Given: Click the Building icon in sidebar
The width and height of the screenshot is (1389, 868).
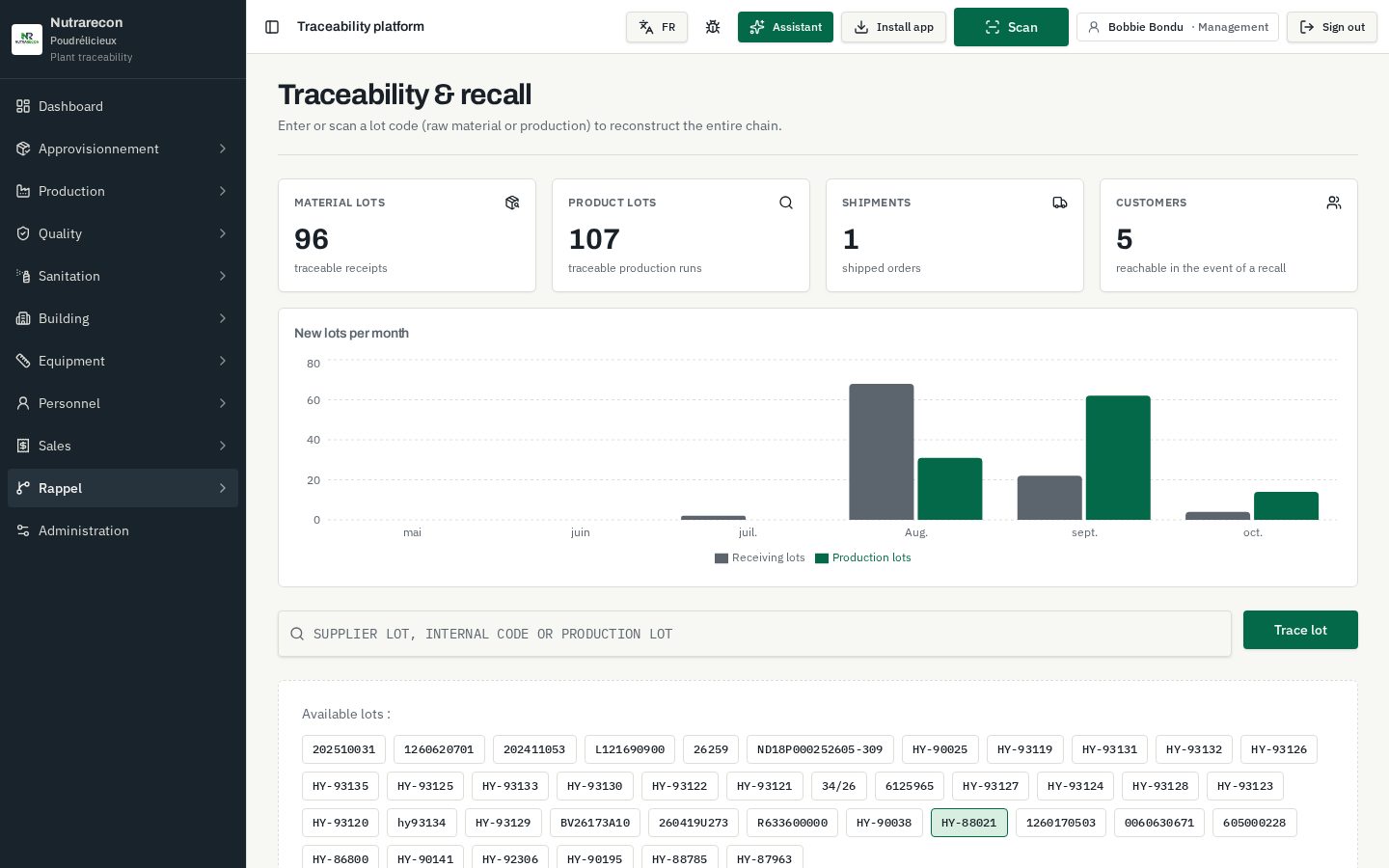Looking at the screenshot, I should click(23, 318).
